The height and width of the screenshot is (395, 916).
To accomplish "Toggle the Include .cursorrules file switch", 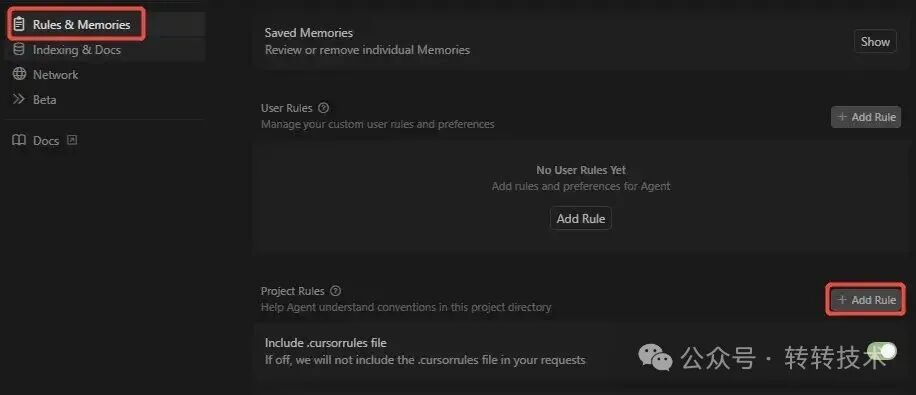I will (882, 351).
